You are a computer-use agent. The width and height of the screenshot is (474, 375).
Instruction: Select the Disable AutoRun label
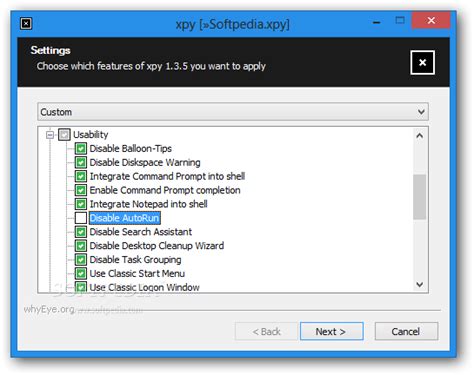click(125, 218)
